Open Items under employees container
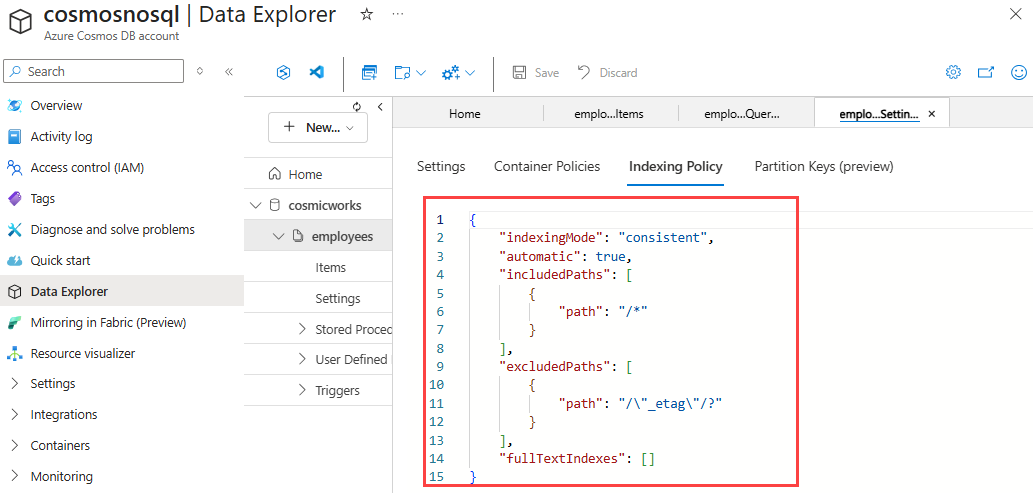The height and width of the screenshot is (493, 1033). (x=330, y=267)
